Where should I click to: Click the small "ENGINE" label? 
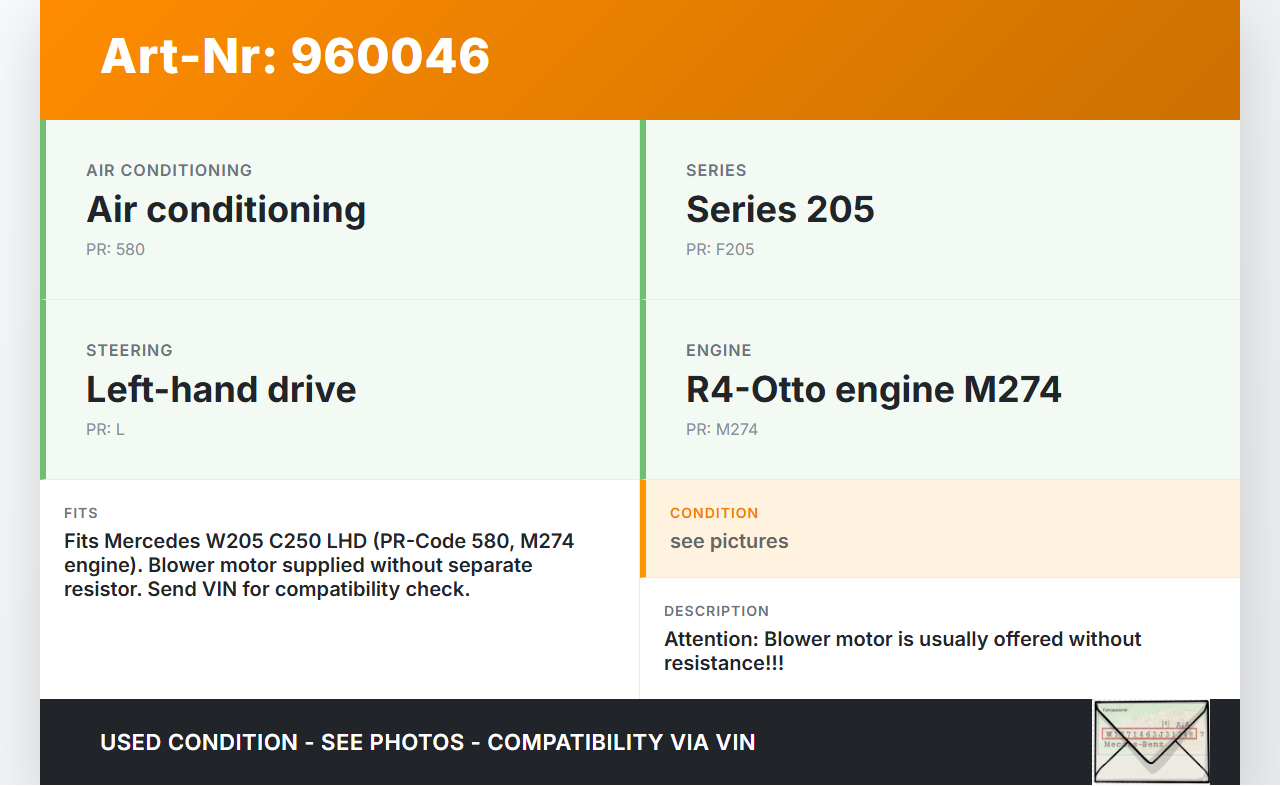(x=718, y=350)
